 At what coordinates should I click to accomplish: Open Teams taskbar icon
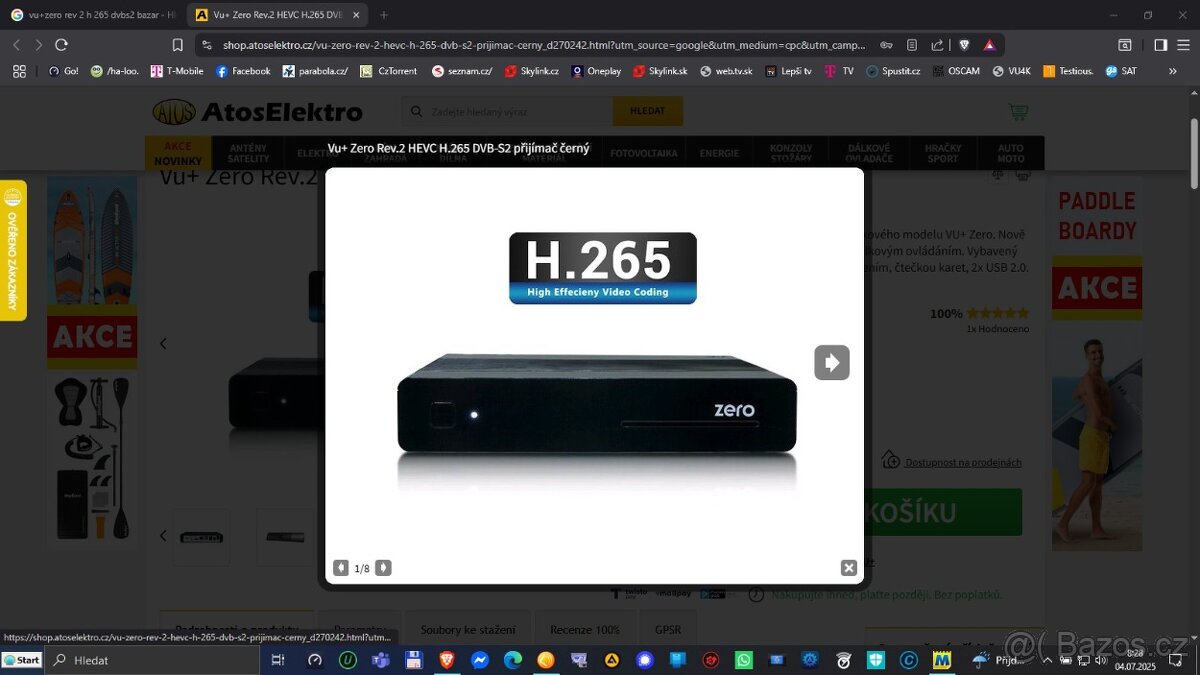[x=380, y=660]
